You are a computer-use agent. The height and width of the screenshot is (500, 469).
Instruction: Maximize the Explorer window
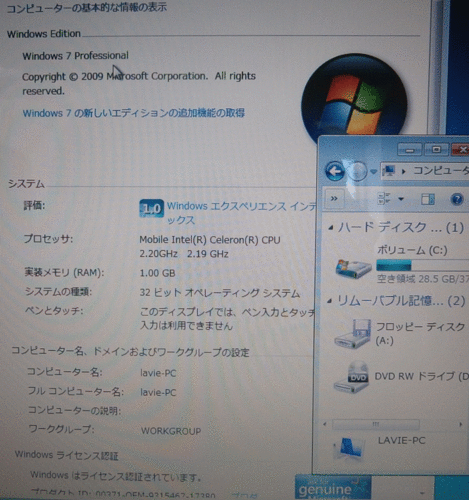click(436, 150)
